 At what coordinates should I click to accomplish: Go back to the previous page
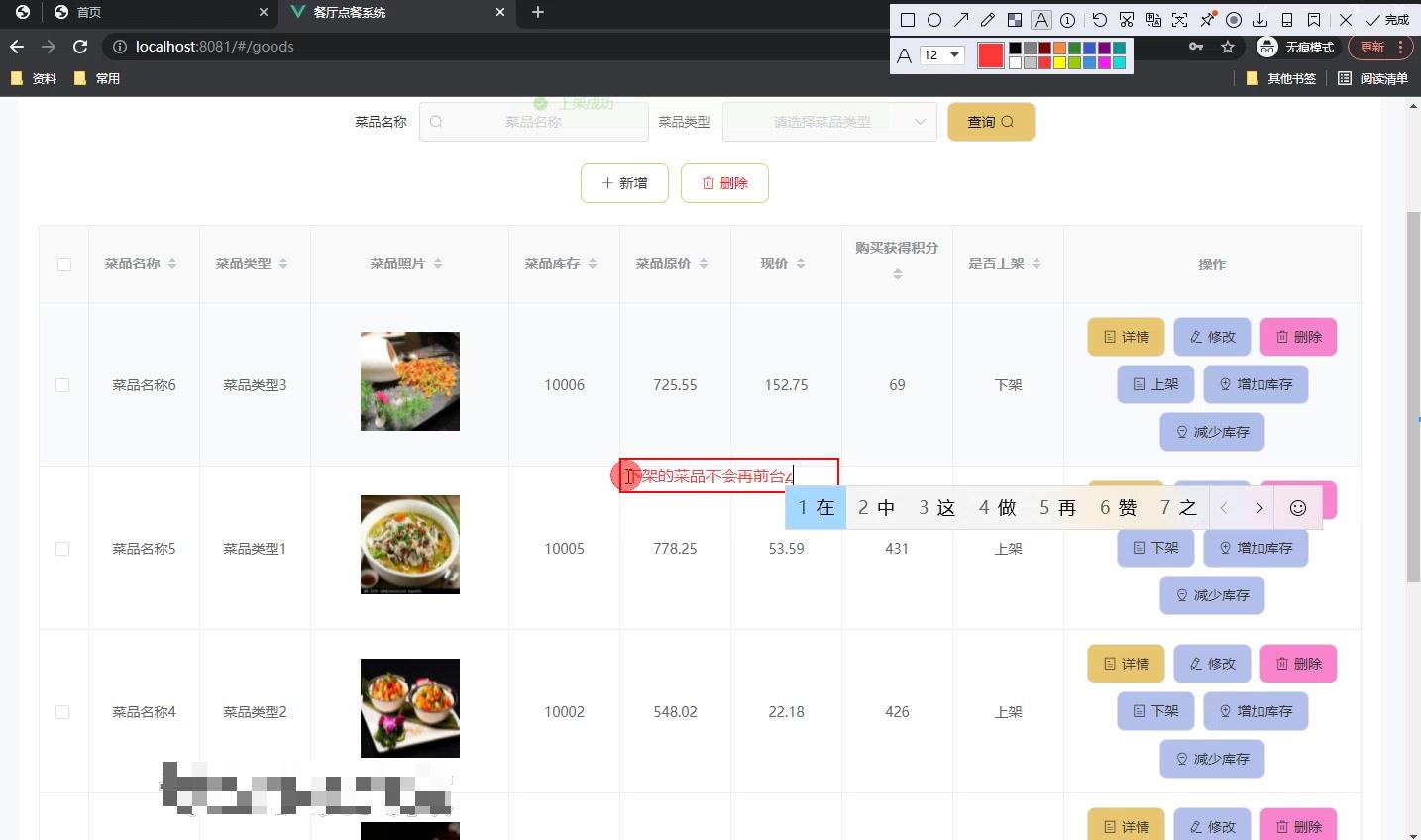[17, 47]
